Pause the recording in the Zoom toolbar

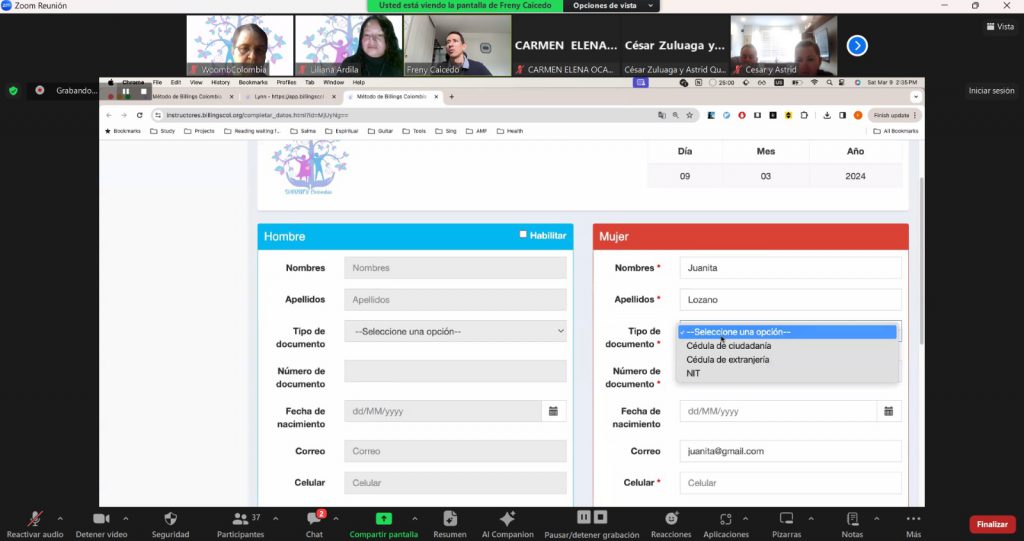click(584, 517)
